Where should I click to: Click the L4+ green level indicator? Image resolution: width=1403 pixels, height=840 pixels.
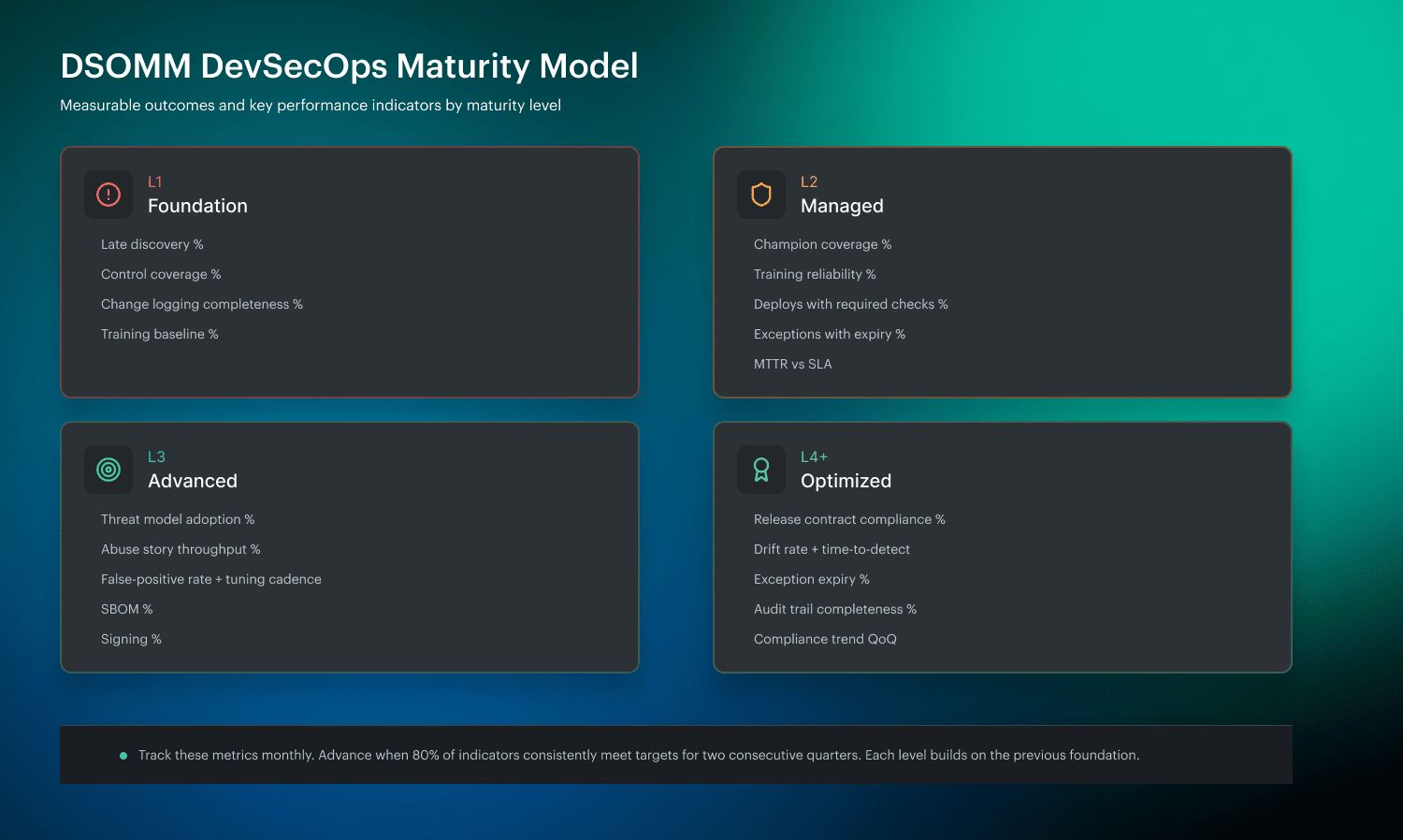(x=814, y=456)
